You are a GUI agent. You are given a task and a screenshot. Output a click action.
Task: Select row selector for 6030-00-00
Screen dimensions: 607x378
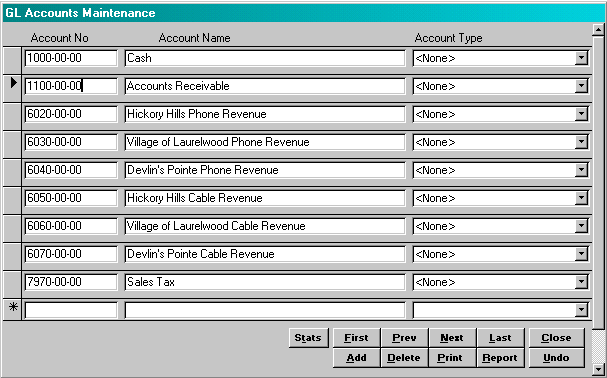point(12,144)
